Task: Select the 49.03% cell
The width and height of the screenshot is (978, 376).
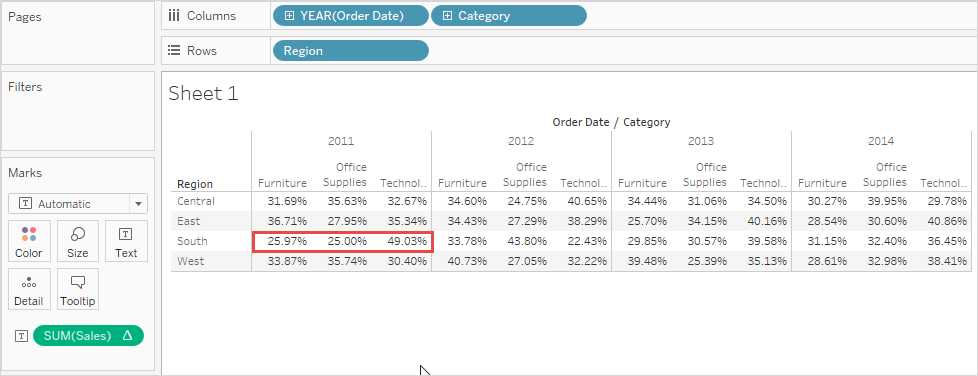Action: [407, 241]
